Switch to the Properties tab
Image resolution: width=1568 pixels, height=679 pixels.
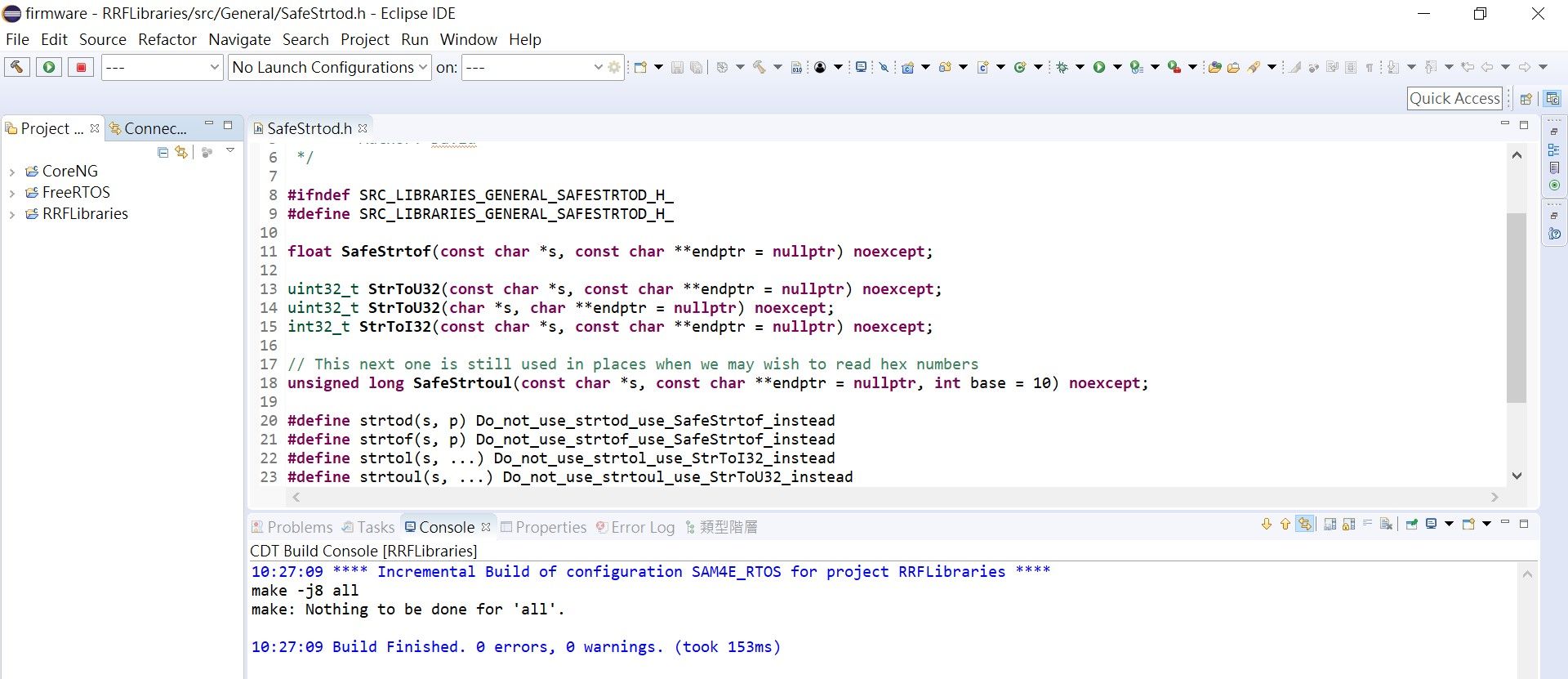tap(543, 527)
